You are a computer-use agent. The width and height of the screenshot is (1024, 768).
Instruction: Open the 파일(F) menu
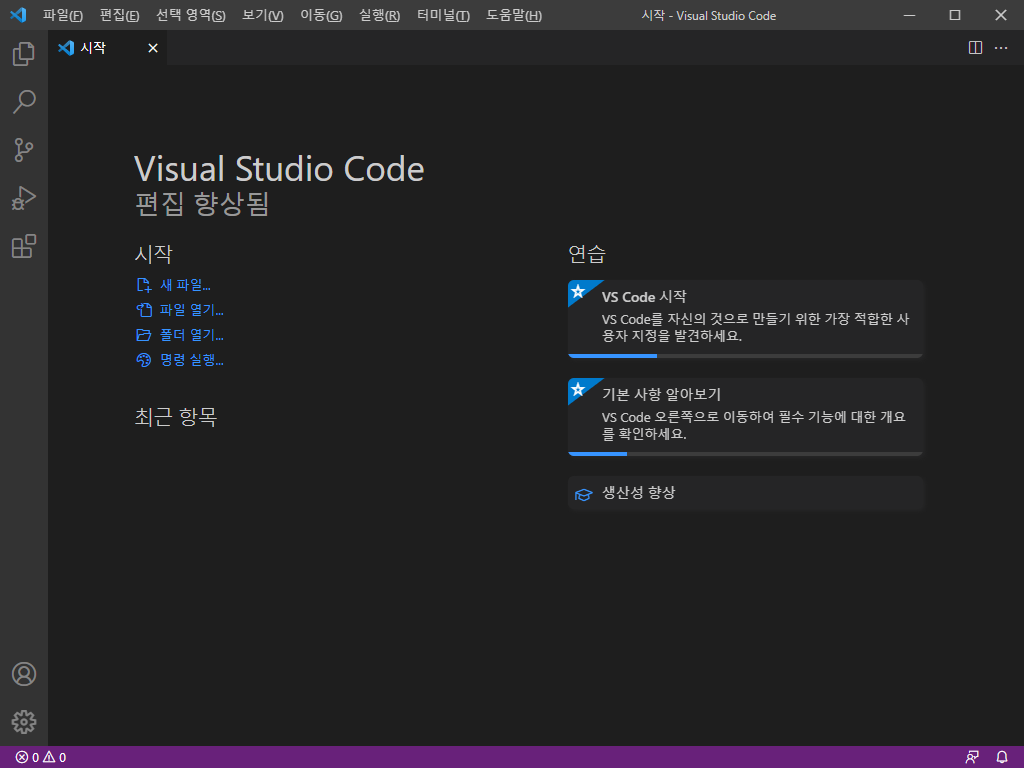coord(63,15)
